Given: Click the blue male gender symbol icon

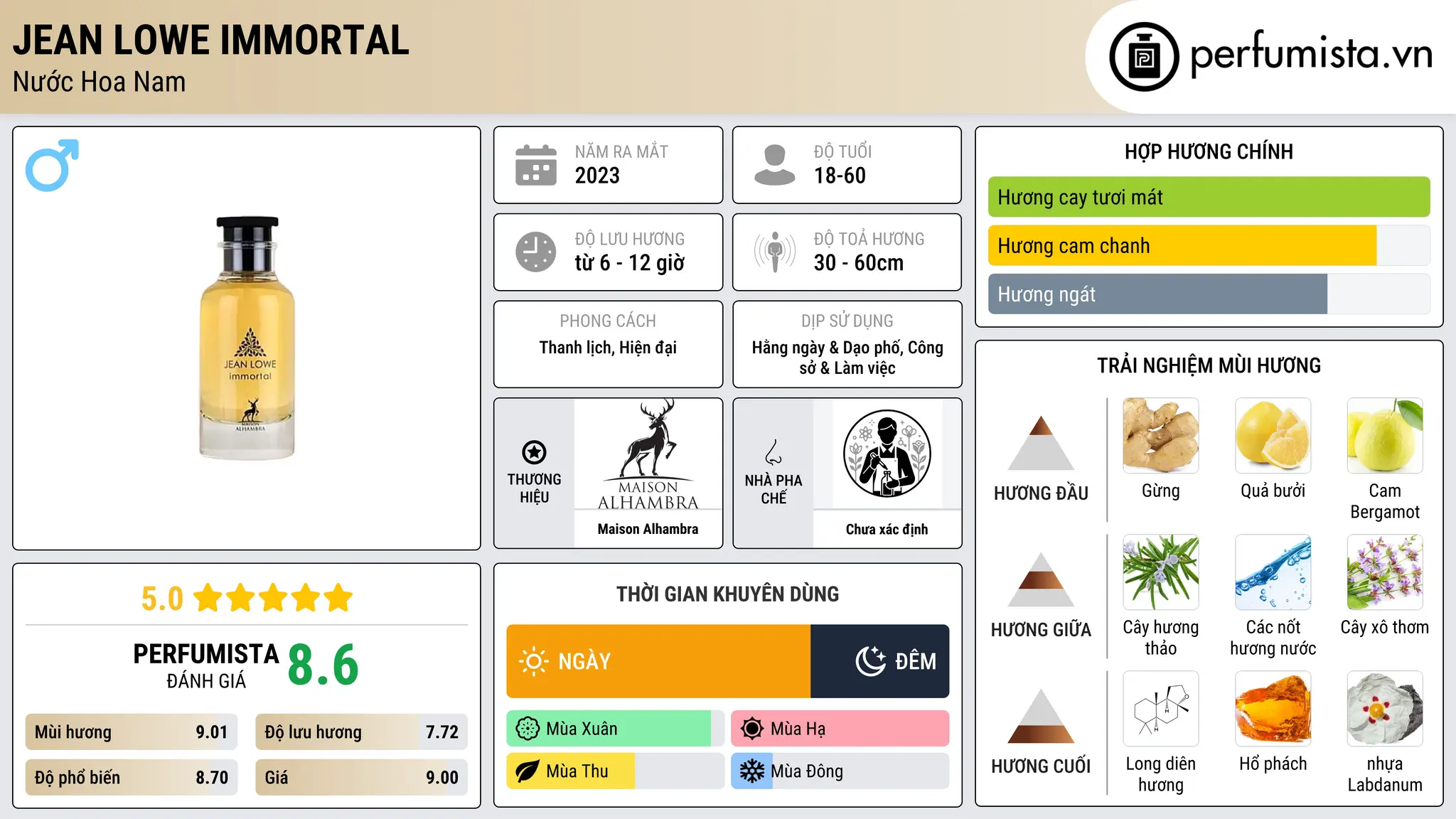Looking at the screenshot, I should point(52,165).
